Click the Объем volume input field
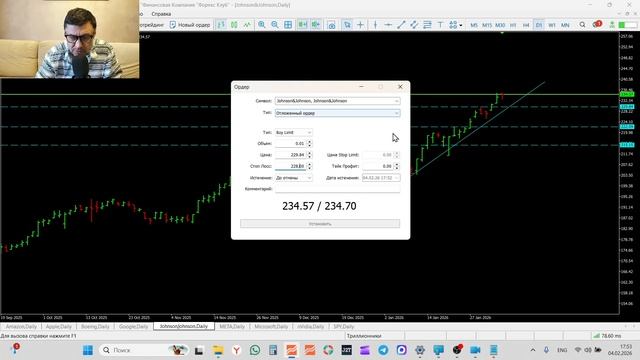 click(x=290, y=144)
